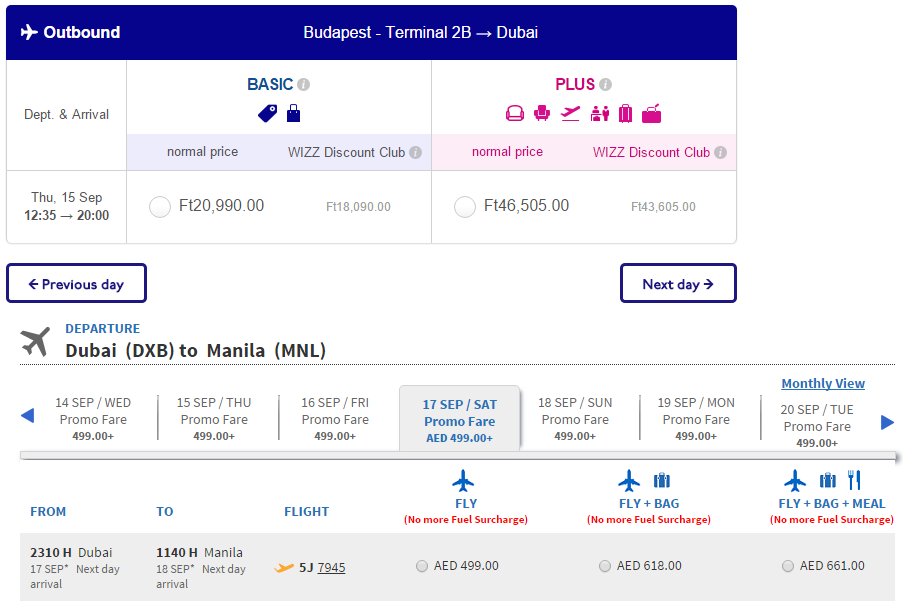
Task: Click the BASIC fare info icon
Action: (x=303, y=85)
